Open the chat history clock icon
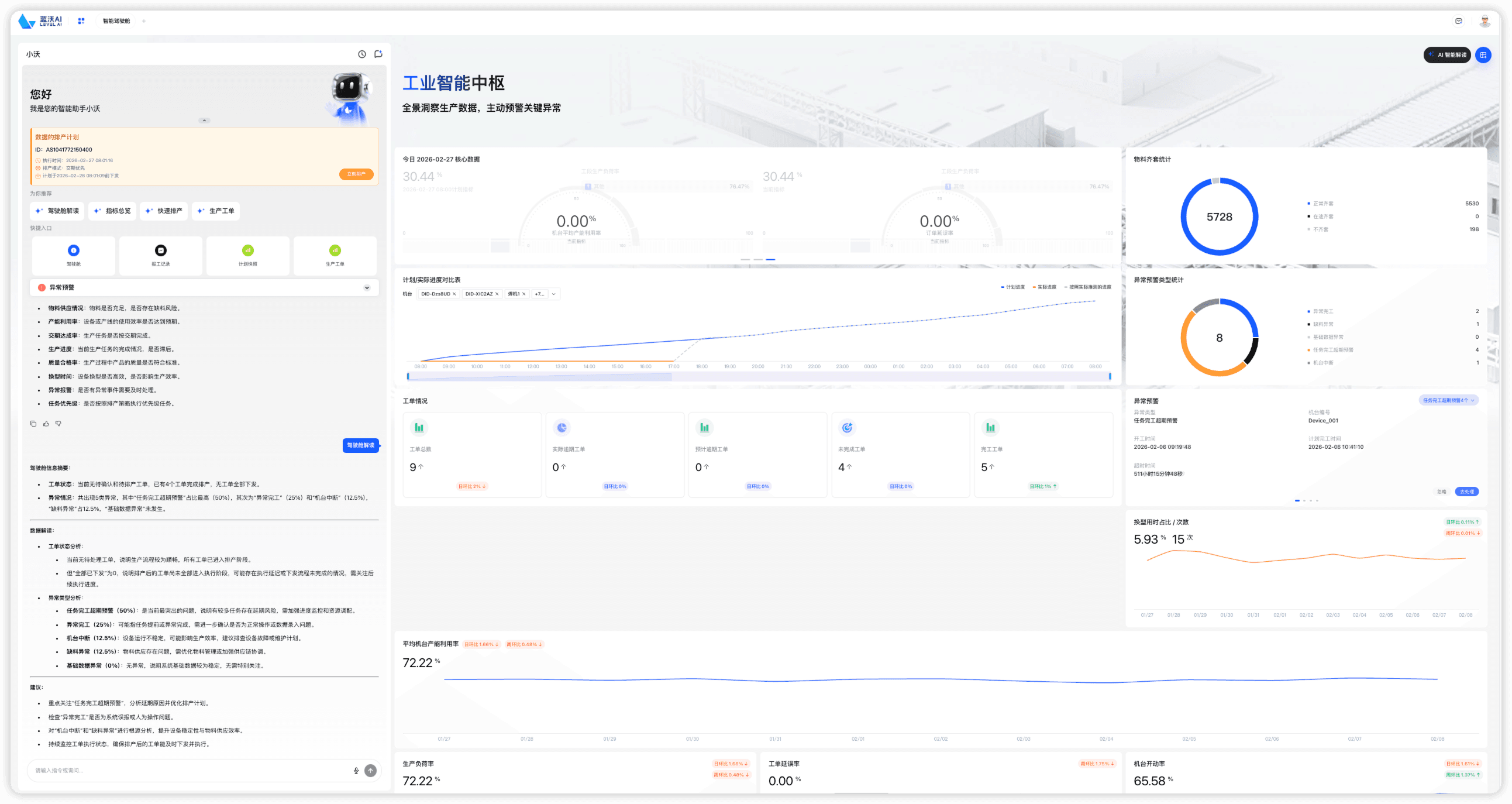This screenshot has height=804, width=1512. [361, 54]
